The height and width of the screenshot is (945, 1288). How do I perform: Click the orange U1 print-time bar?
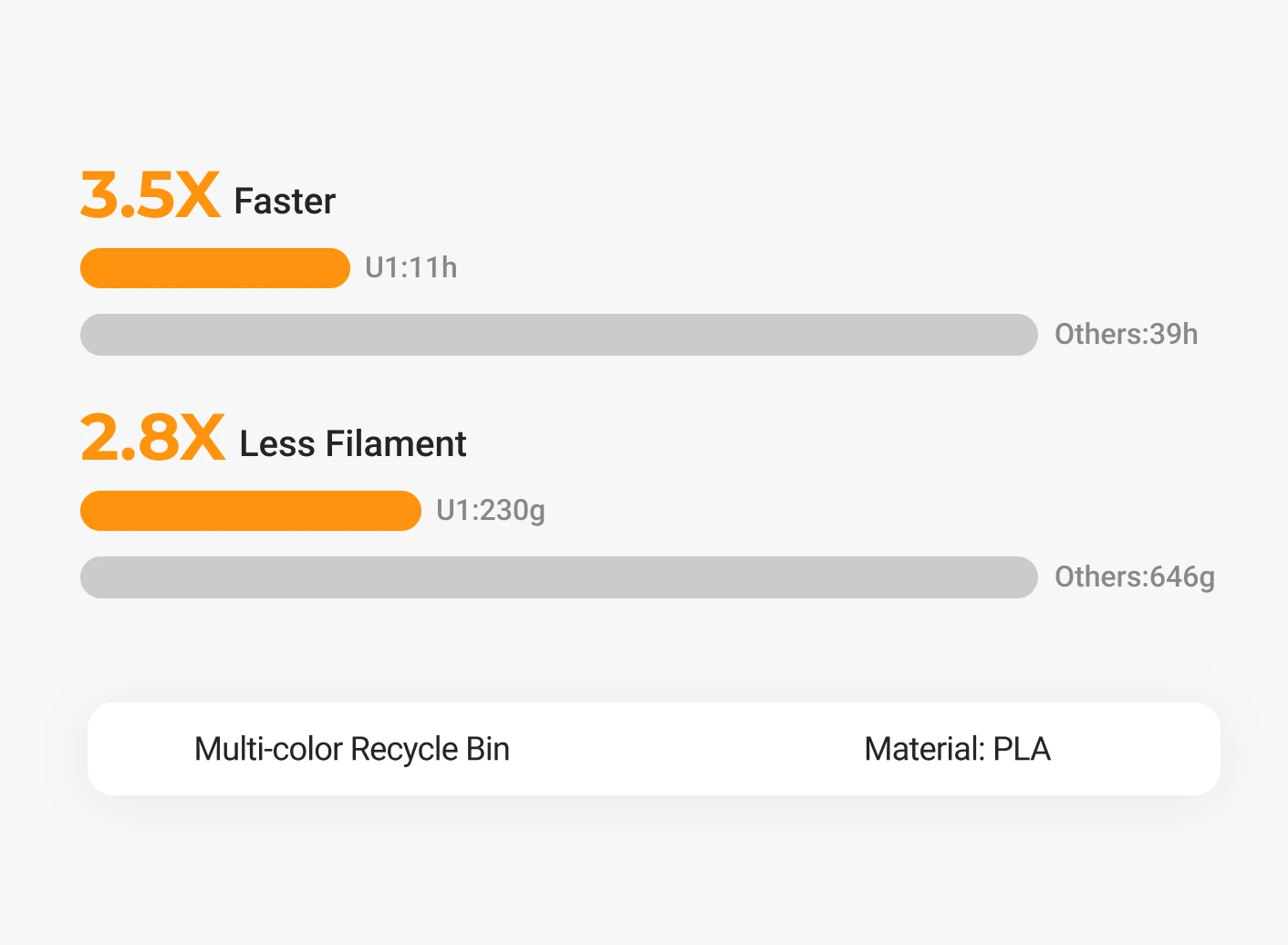(x=215, y=268)
